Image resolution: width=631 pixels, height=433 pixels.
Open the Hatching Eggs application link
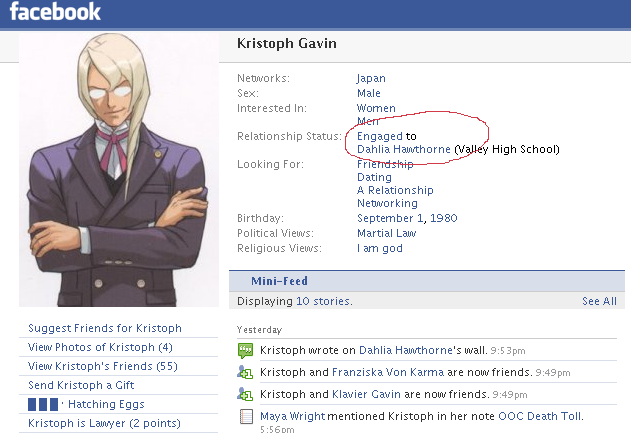click(x=106, y=404)
